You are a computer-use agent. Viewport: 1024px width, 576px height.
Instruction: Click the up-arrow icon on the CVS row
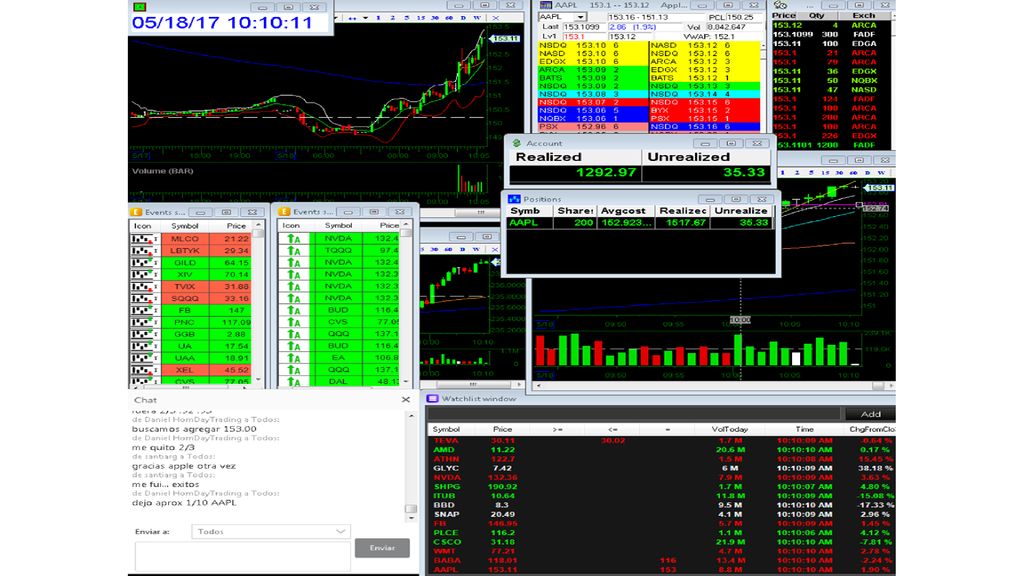[294, 322]
